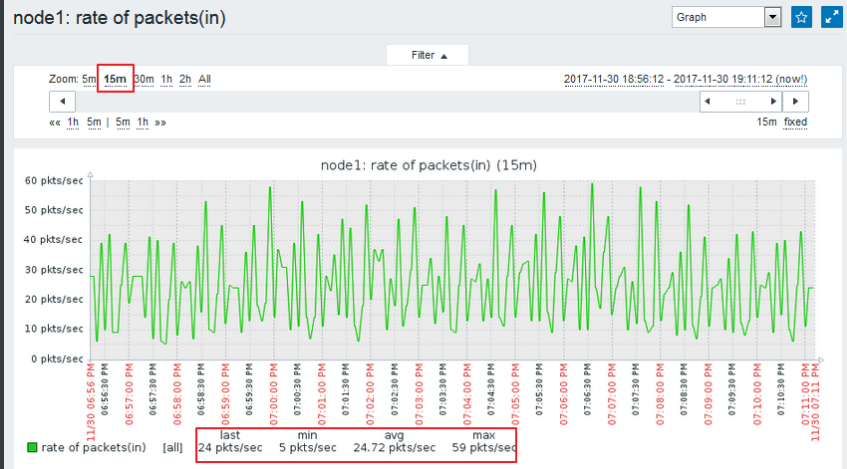This screenshot has height=469, width=847.
Task: Select the 15m zoom option
Action: tap(115, 79)
